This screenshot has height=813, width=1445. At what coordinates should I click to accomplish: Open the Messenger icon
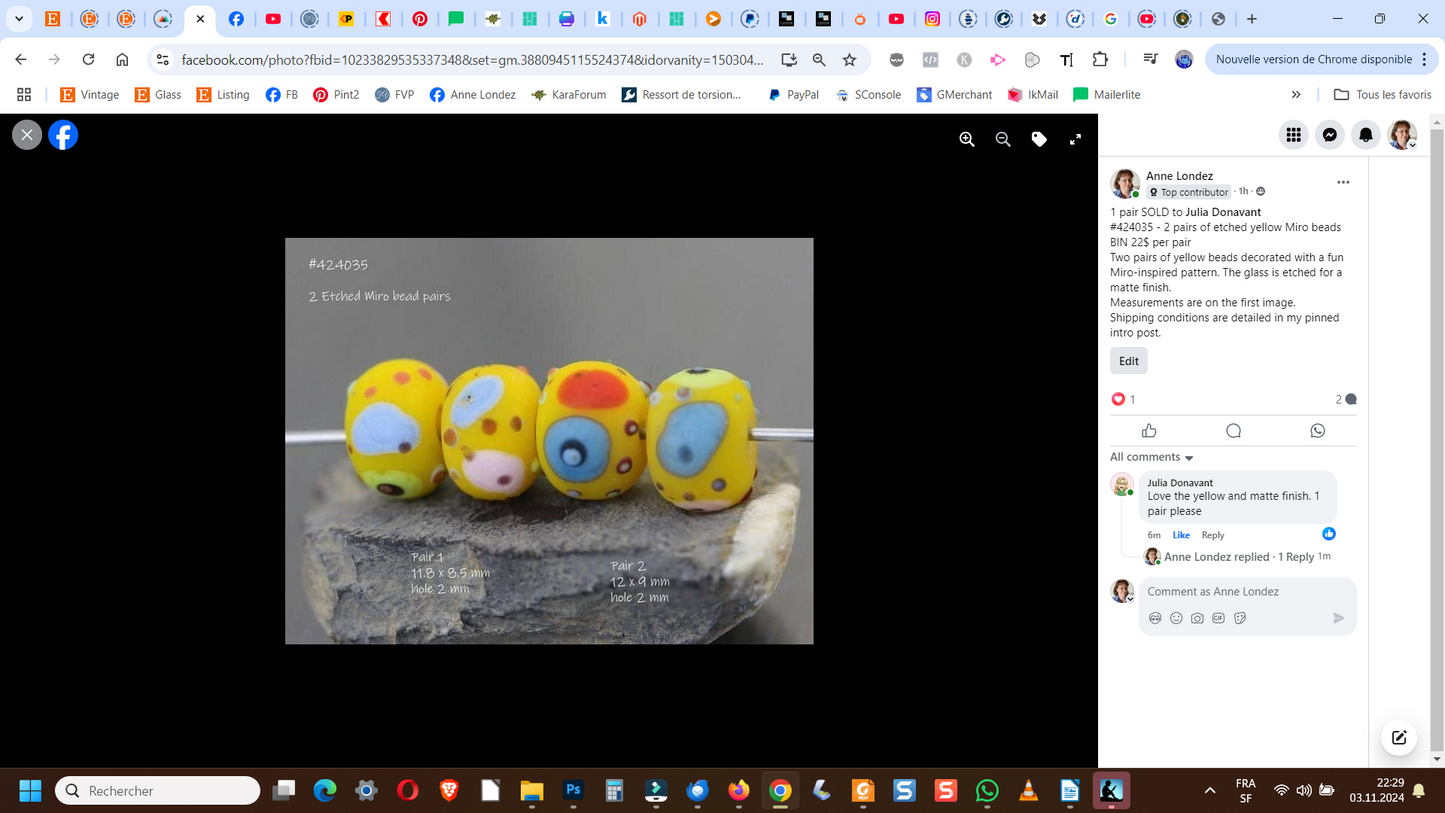click(1330, 135)
